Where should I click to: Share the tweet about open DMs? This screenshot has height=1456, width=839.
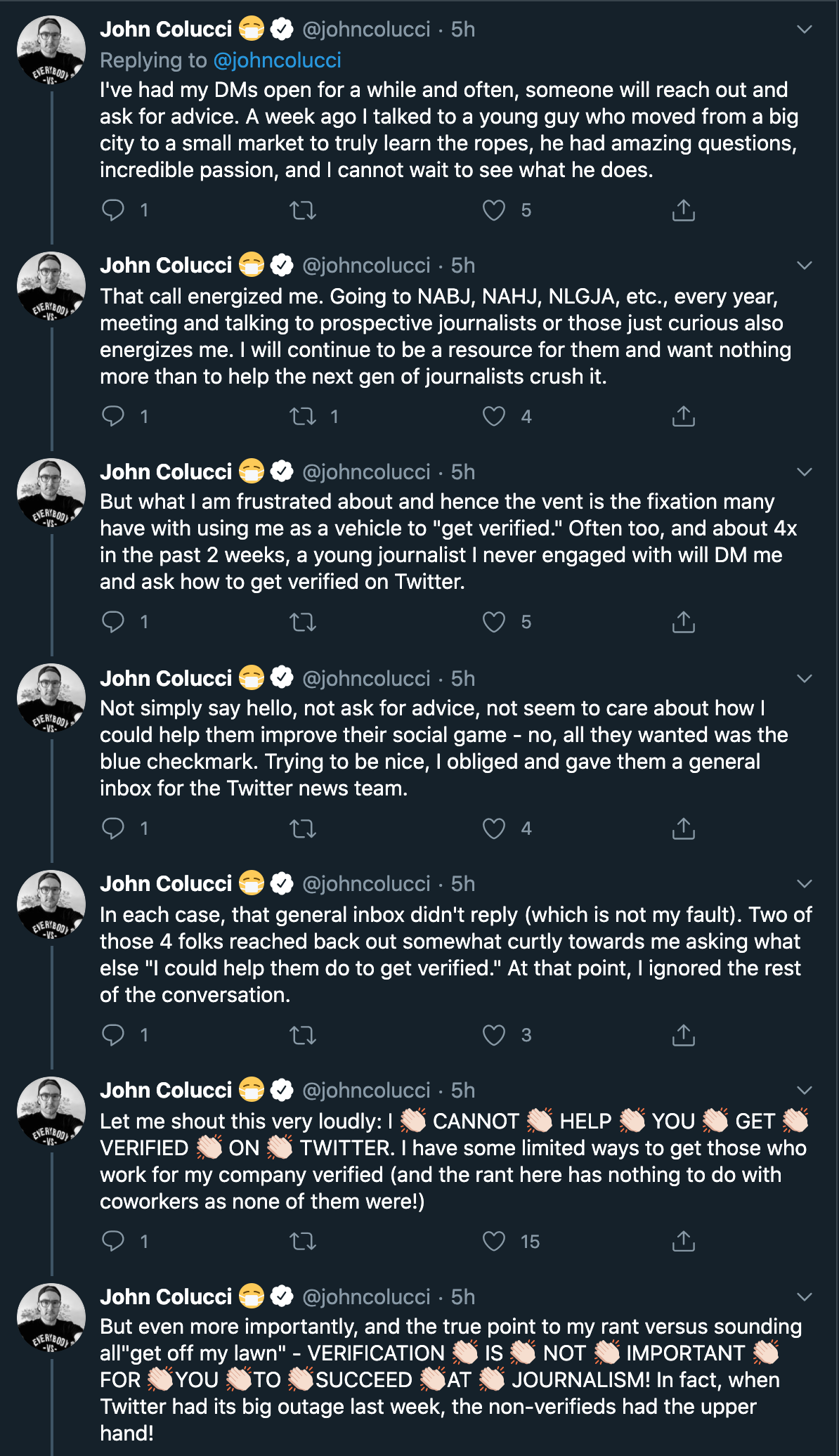[683, 210]
